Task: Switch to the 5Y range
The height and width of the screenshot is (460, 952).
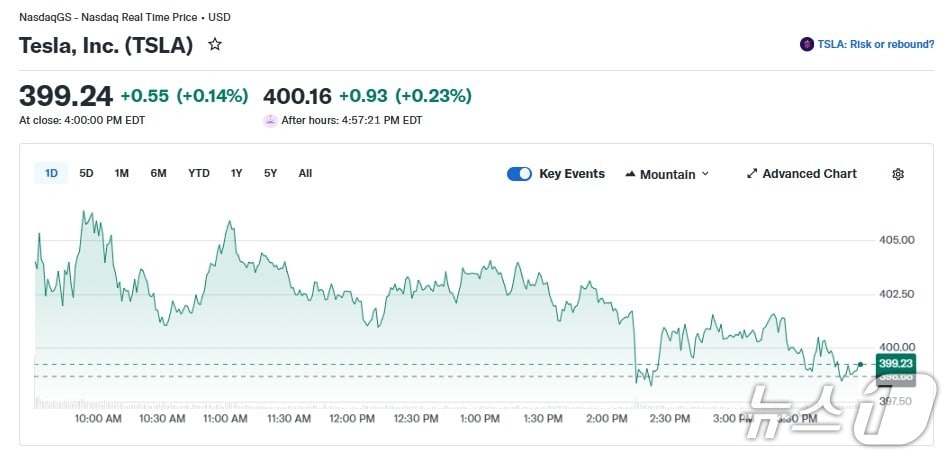Action: pos(270,173)
